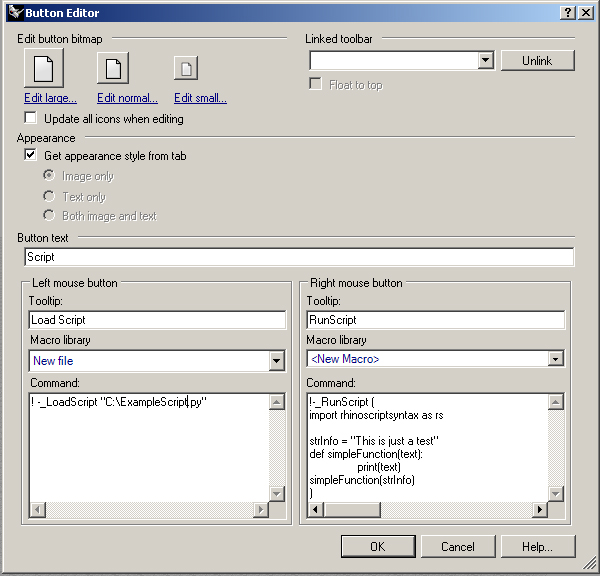The width and height of the screenshot is (600, 576).
Task: Click the large button bitmap icon
Action: [43, 68]
